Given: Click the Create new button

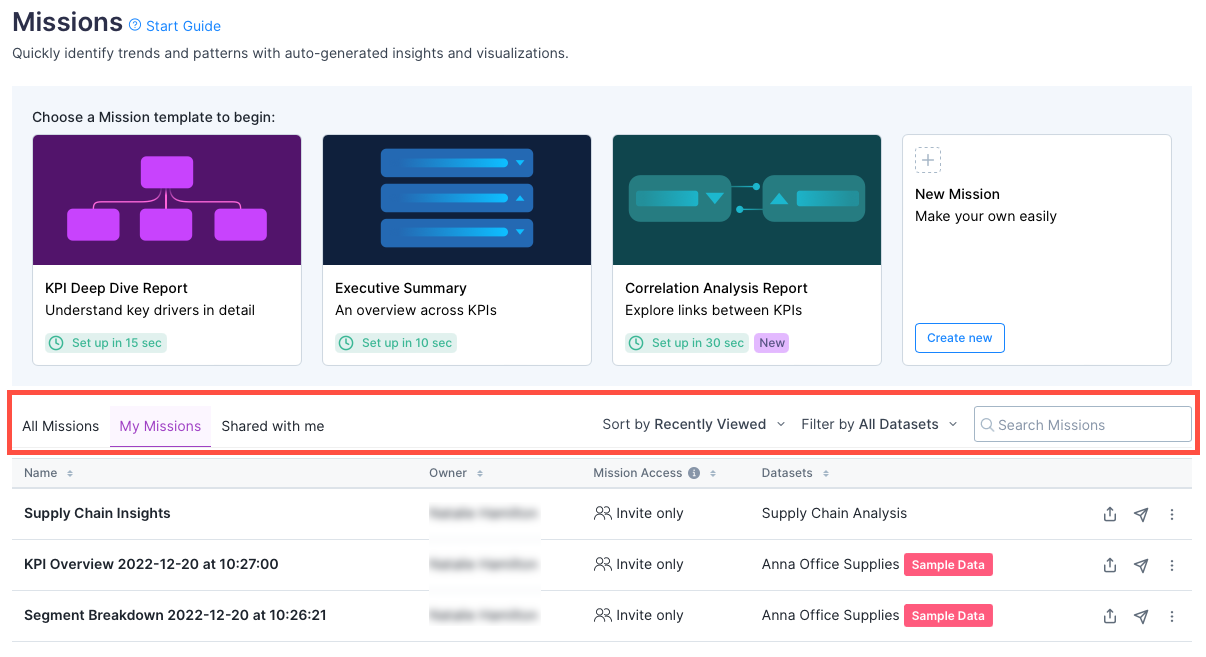Looking at the screenshot, I should (959, 338).
